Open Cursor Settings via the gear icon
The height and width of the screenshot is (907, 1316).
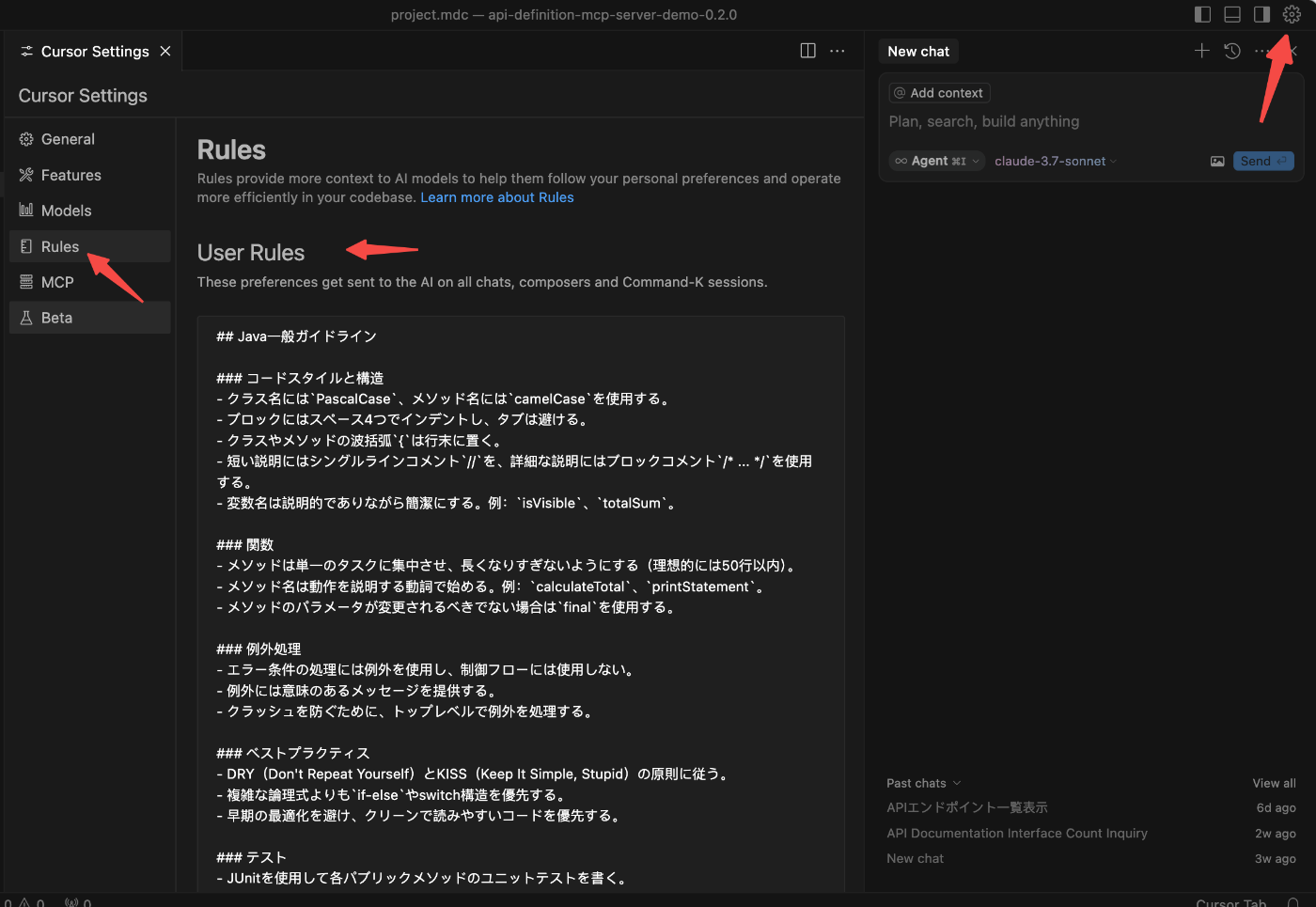coord(1292,14)
